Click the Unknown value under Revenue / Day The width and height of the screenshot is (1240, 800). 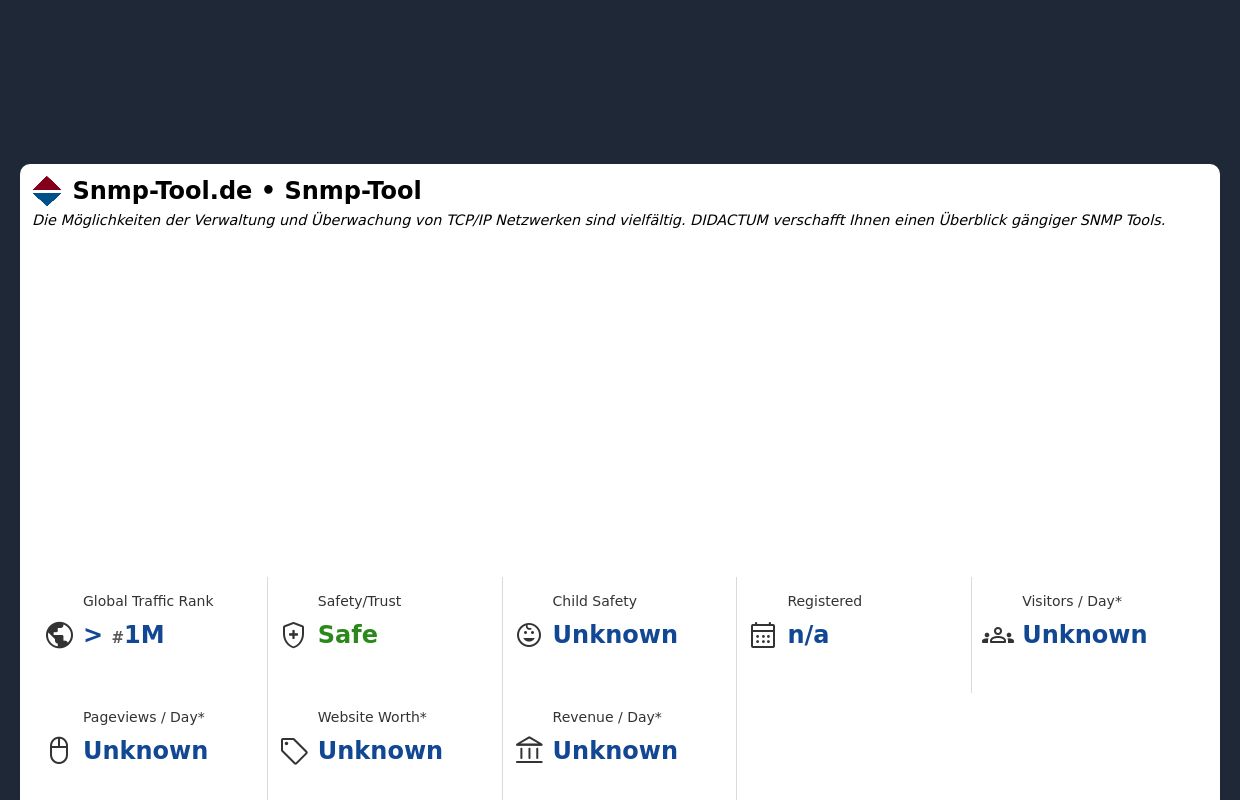(615, 751)
